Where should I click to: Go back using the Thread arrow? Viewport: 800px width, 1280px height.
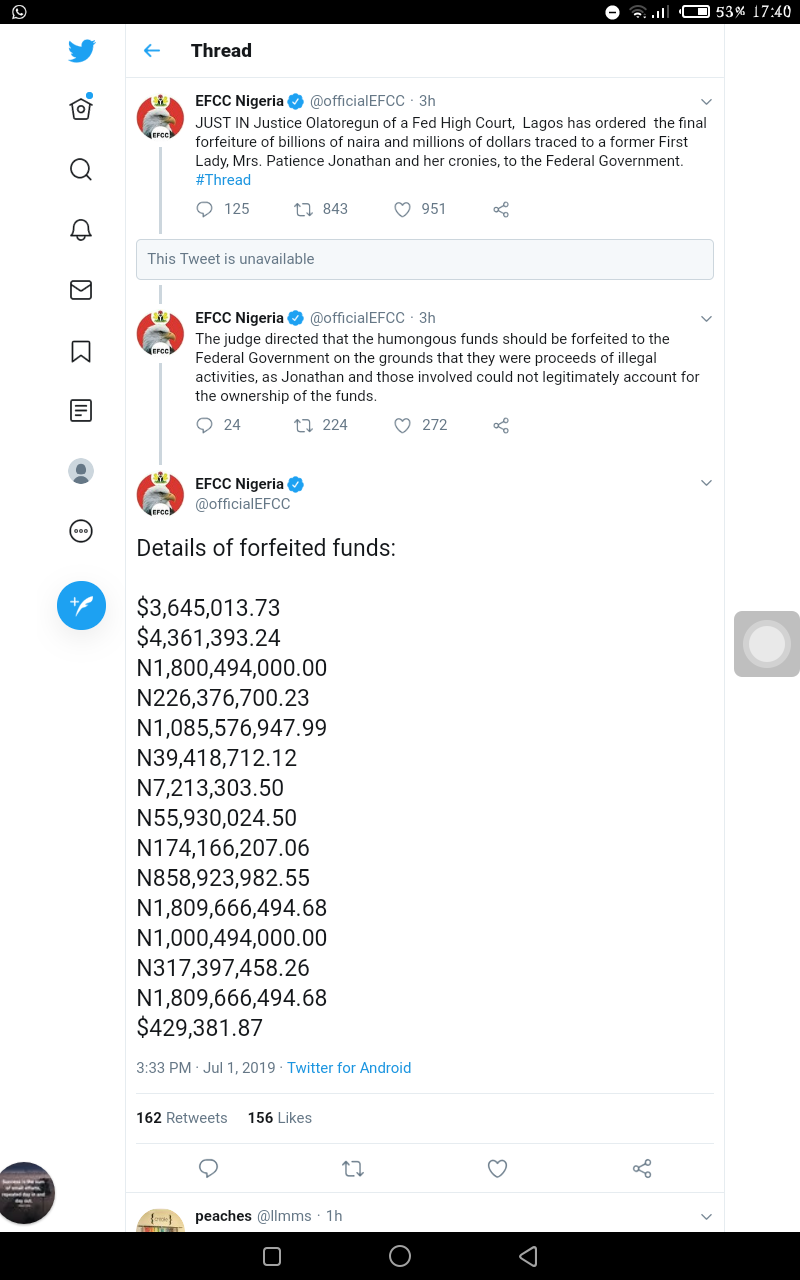click(x=152, y=51)
